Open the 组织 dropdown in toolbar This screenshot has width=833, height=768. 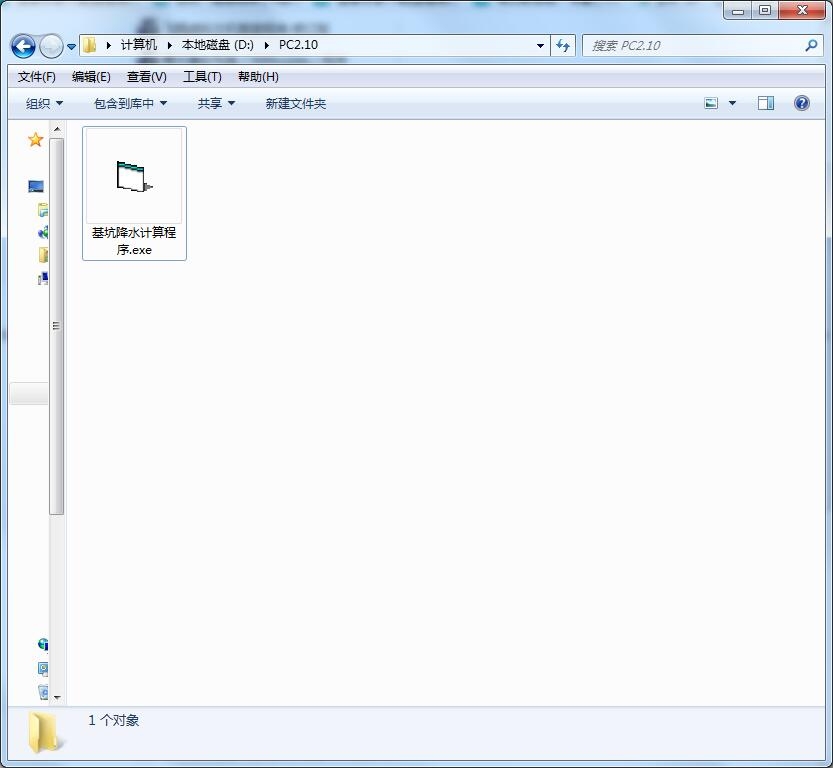[x=44, y=103]
